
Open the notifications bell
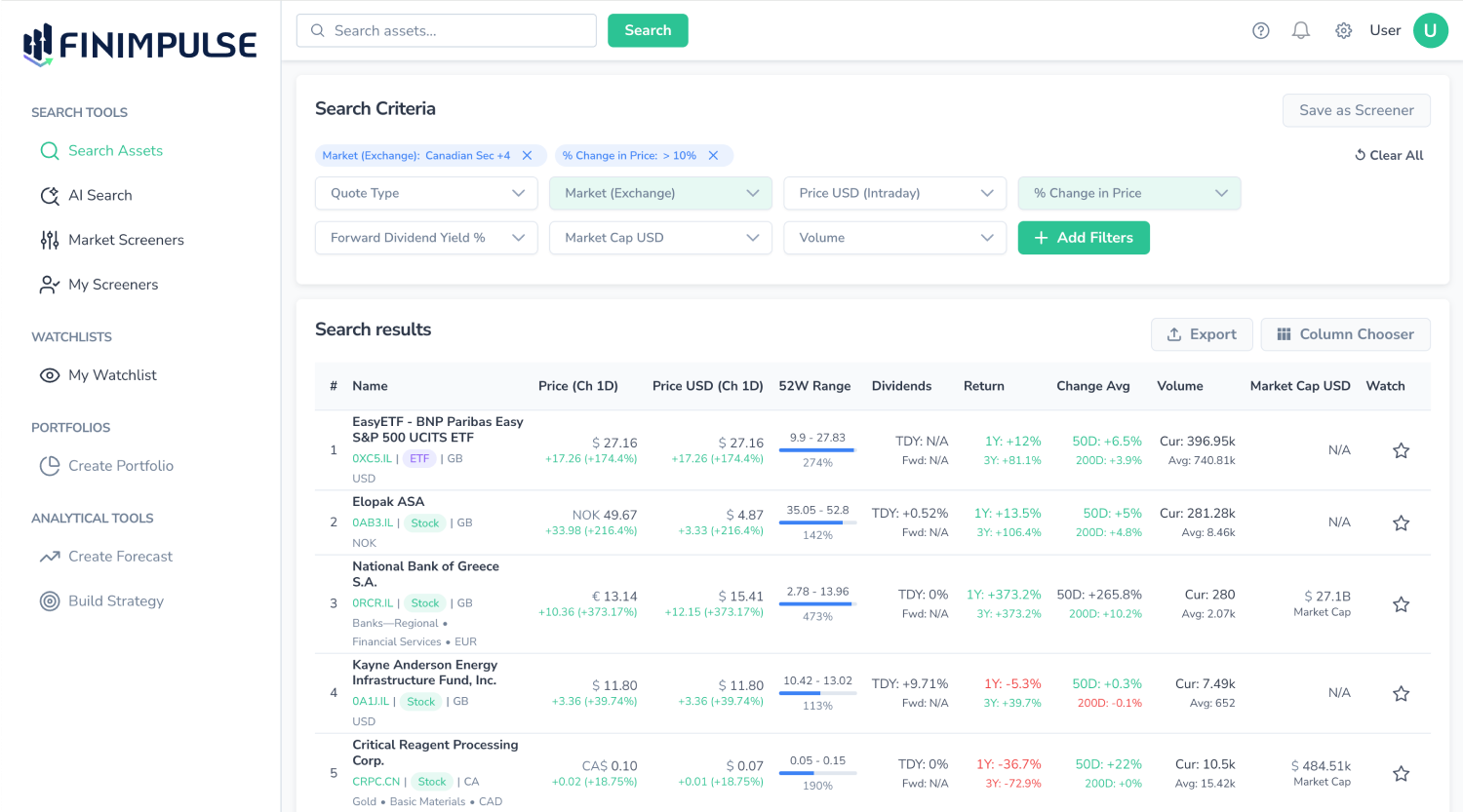click(x=1300, y=30)
